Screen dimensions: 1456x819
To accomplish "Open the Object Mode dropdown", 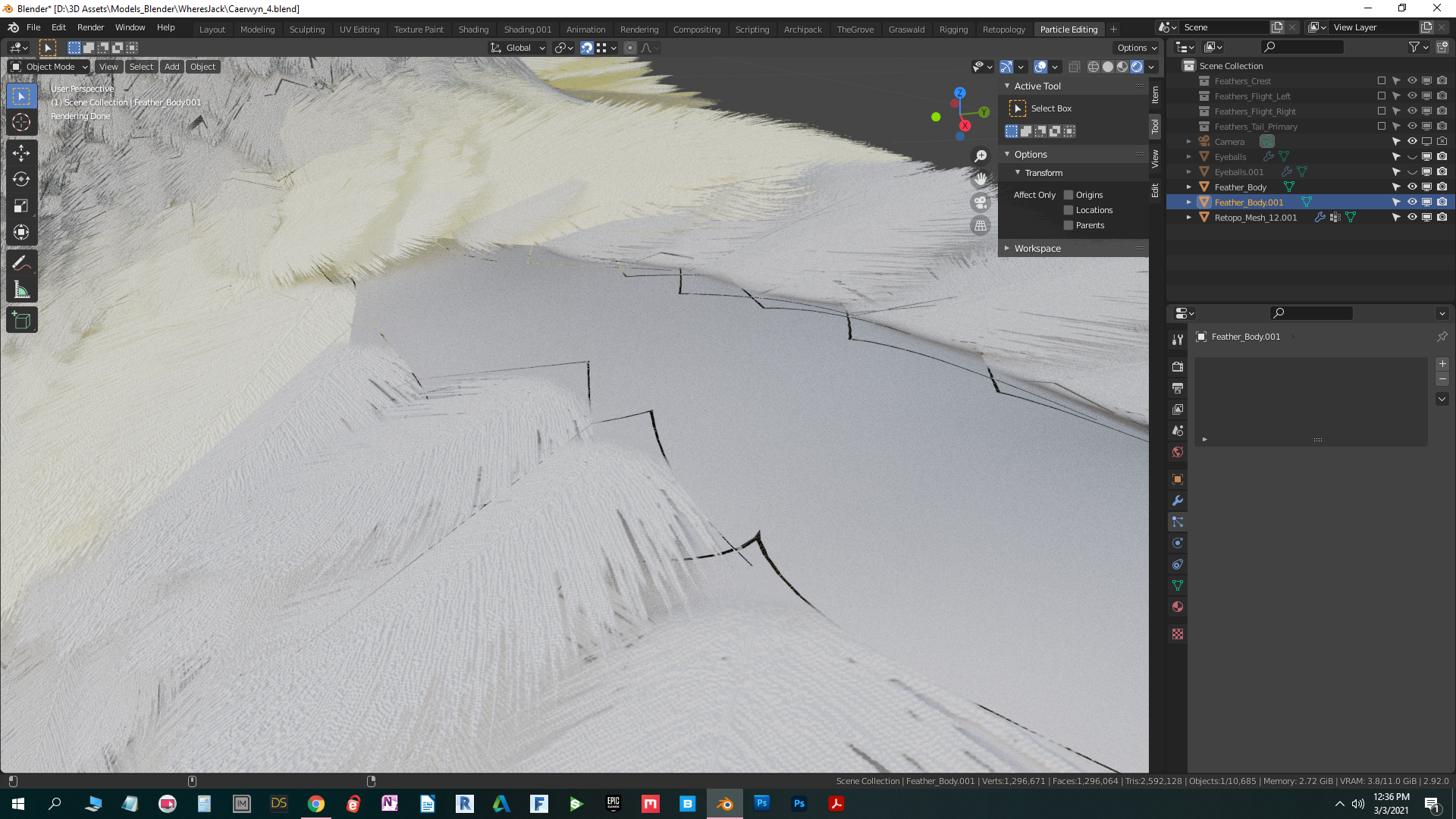I will pyautogui.click(x=50, y=67).
